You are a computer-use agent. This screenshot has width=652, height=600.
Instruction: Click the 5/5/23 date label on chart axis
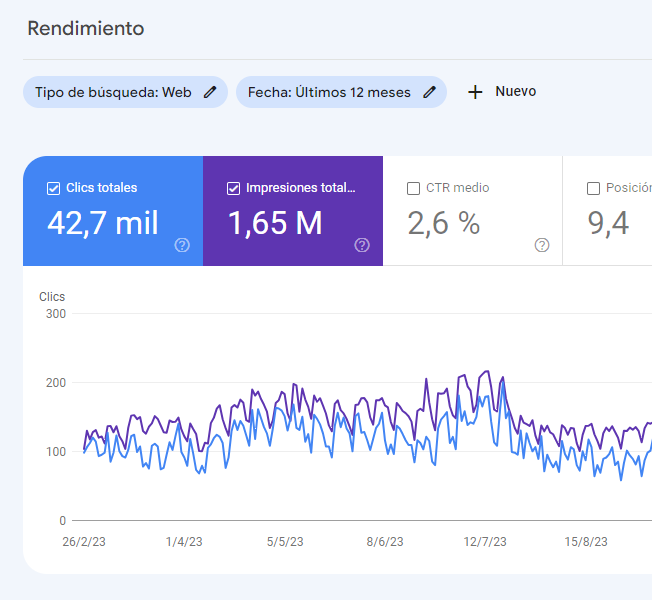[285, 542]
